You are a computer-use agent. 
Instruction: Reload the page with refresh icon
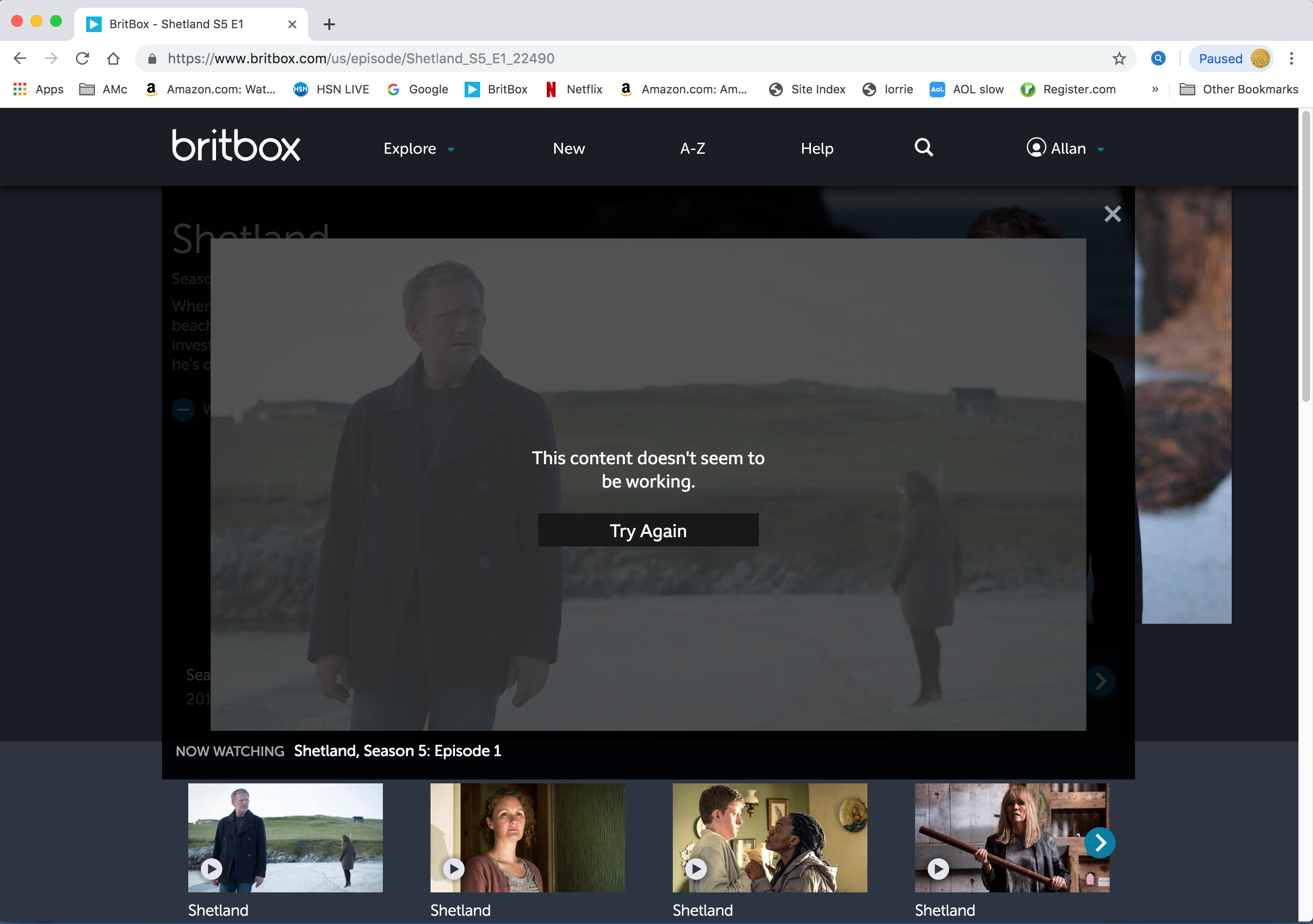[x=82, y=58]
